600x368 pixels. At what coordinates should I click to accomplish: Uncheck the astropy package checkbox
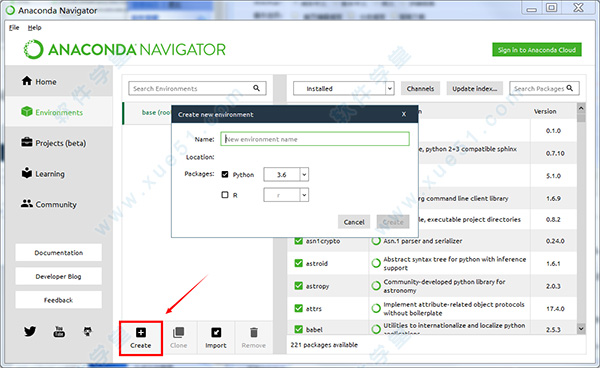pos(299,286)
